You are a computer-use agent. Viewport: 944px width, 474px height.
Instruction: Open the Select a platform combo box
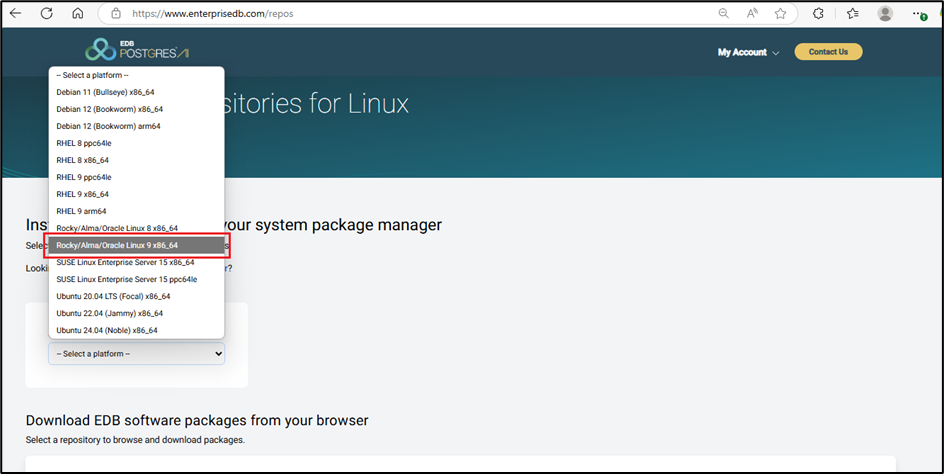coord(137,354)
